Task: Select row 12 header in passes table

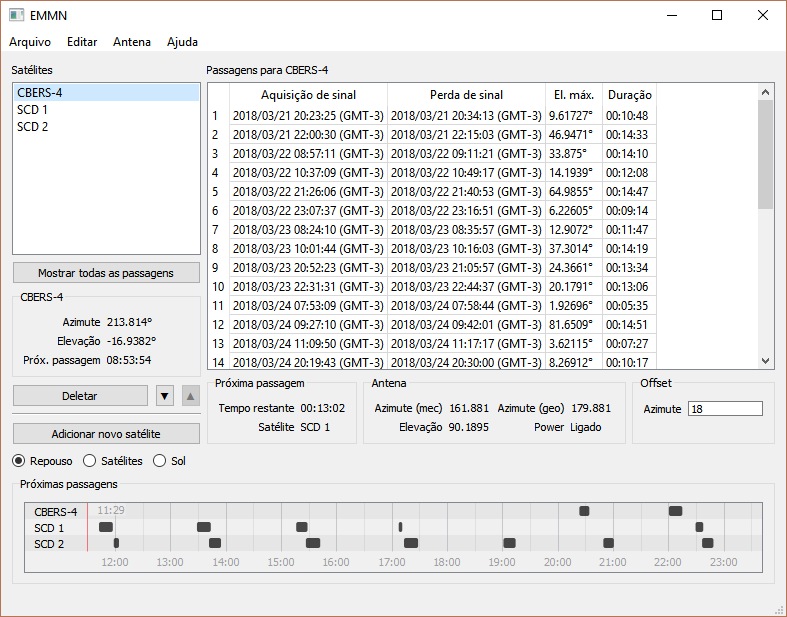Action: click(218, 325)
